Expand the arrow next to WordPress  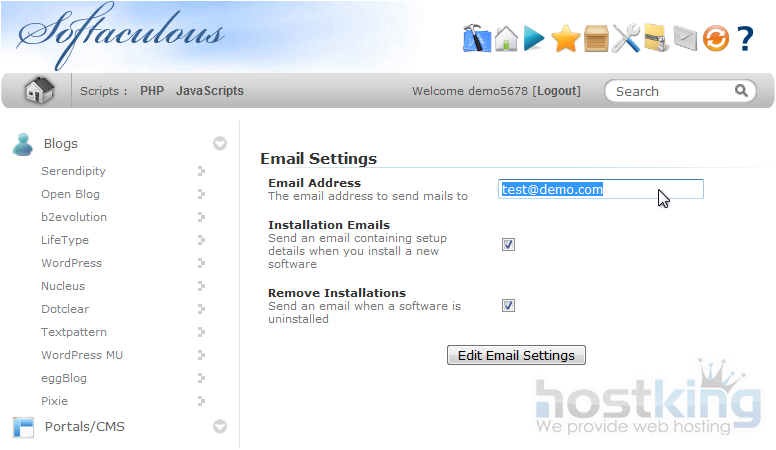[201, 263]
